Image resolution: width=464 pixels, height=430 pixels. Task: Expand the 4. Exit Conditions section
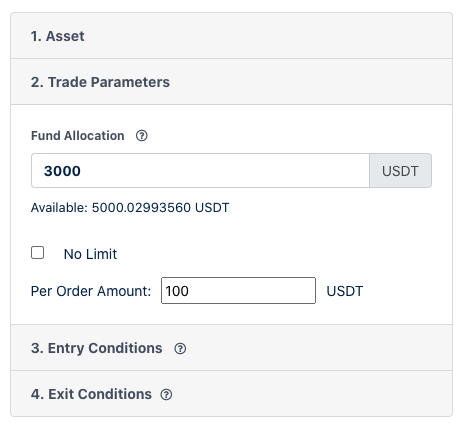click(x=231, y=394)
